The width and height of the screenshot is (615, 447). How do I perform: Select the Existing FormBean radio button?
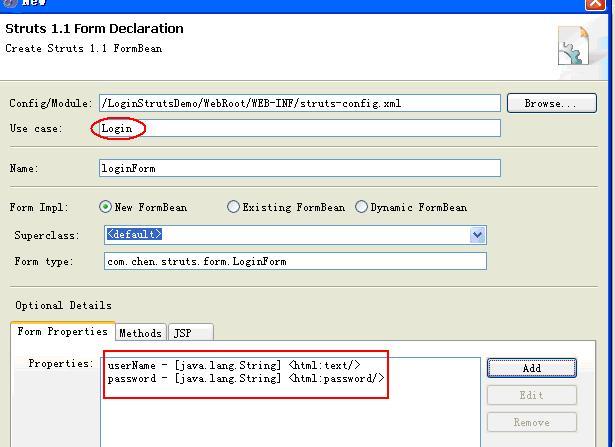click(x=233, y=207)
